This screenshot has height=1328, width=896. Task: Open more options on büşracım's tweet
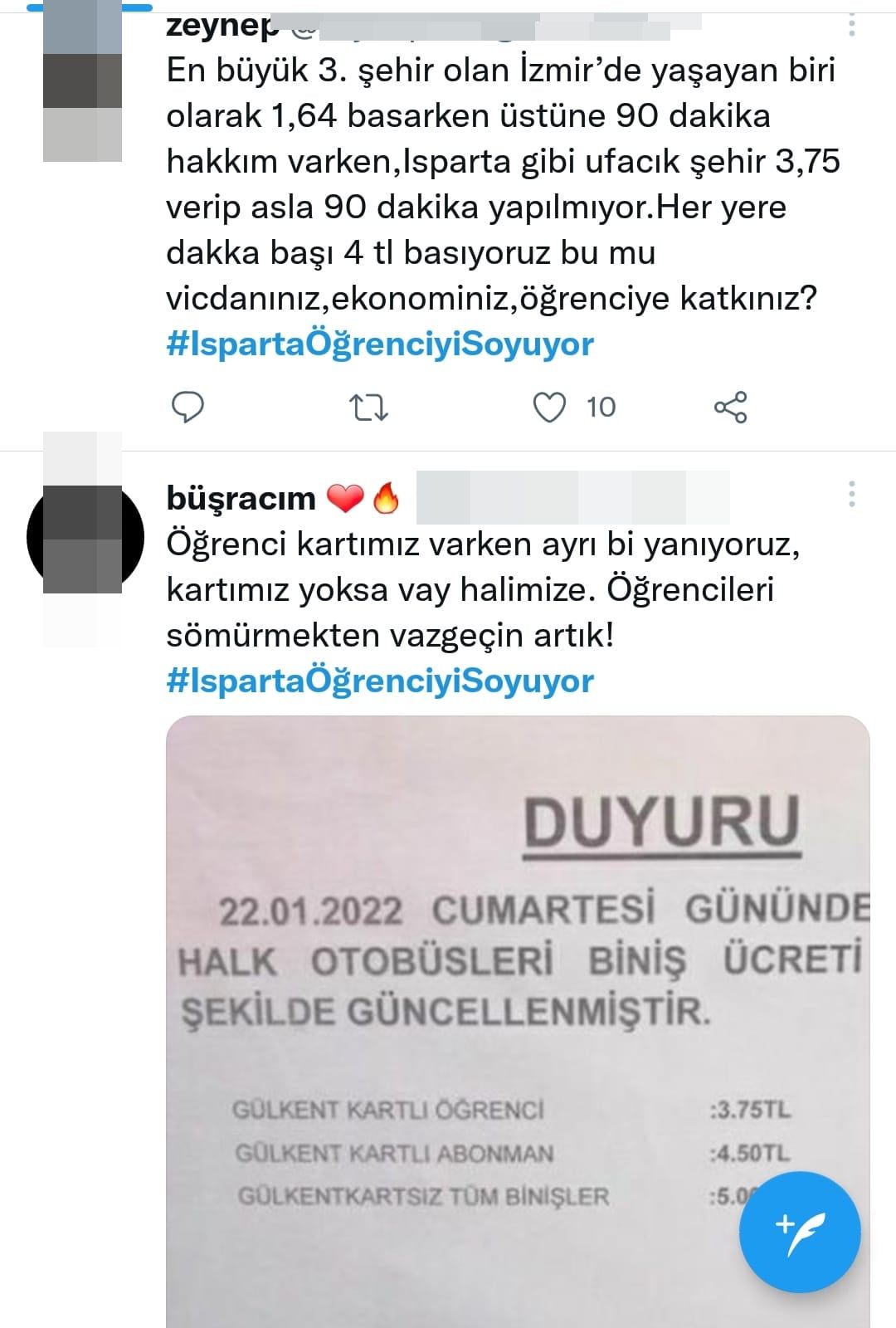pyautogui.click(x=851, y=494)
